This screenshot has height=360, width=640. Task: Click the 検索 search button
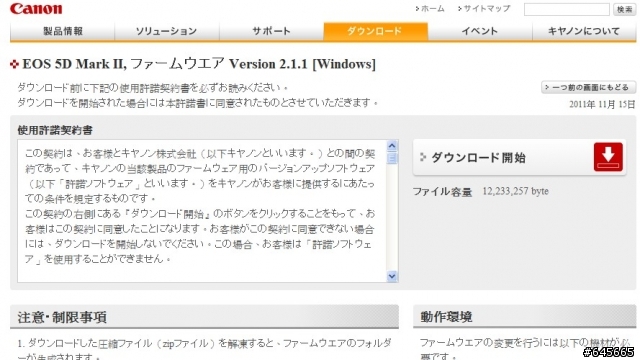(x=624, y=9)
